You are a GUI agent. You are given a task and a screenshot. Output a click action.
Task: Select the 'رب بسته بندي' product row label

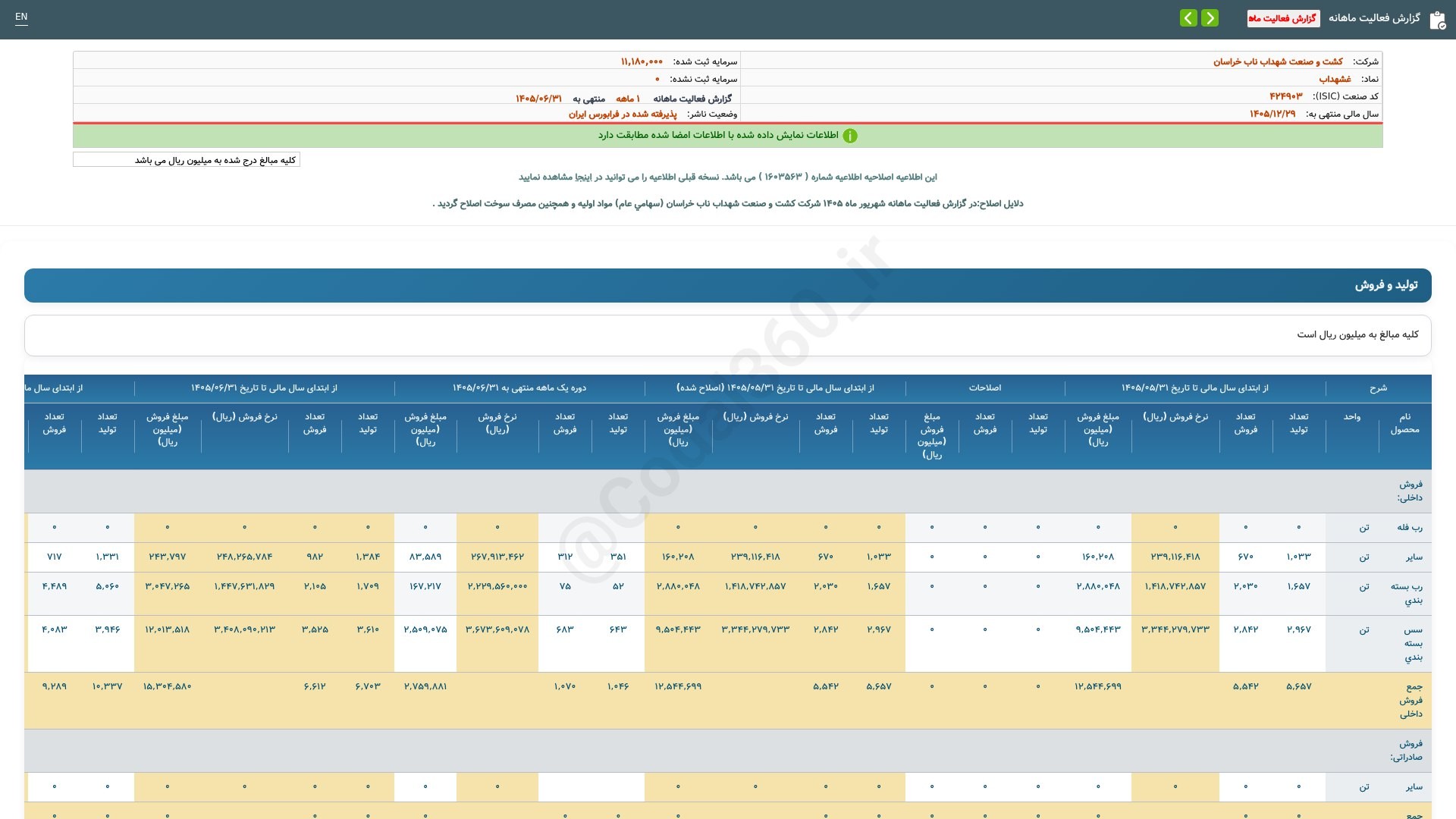[x=1407, y=593]
